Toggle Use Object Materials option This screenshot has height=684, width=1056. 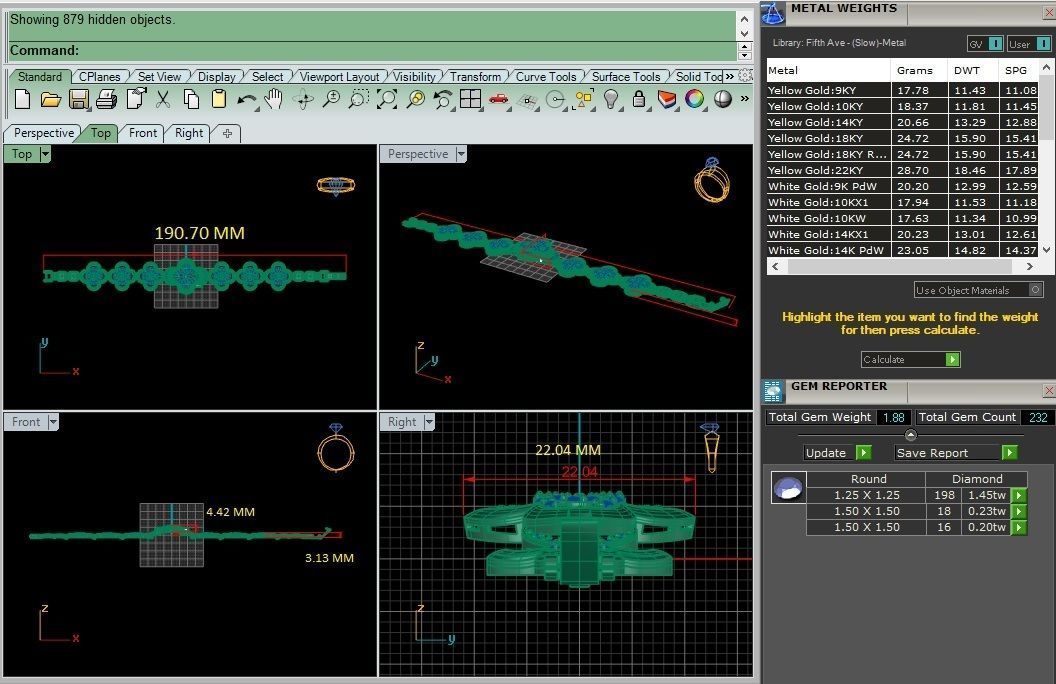pyautogui.click(x=979, y=290)
